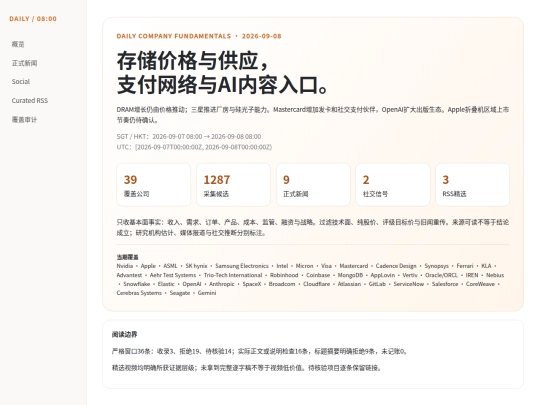Click Intel in the coverage list

[282, 266]
